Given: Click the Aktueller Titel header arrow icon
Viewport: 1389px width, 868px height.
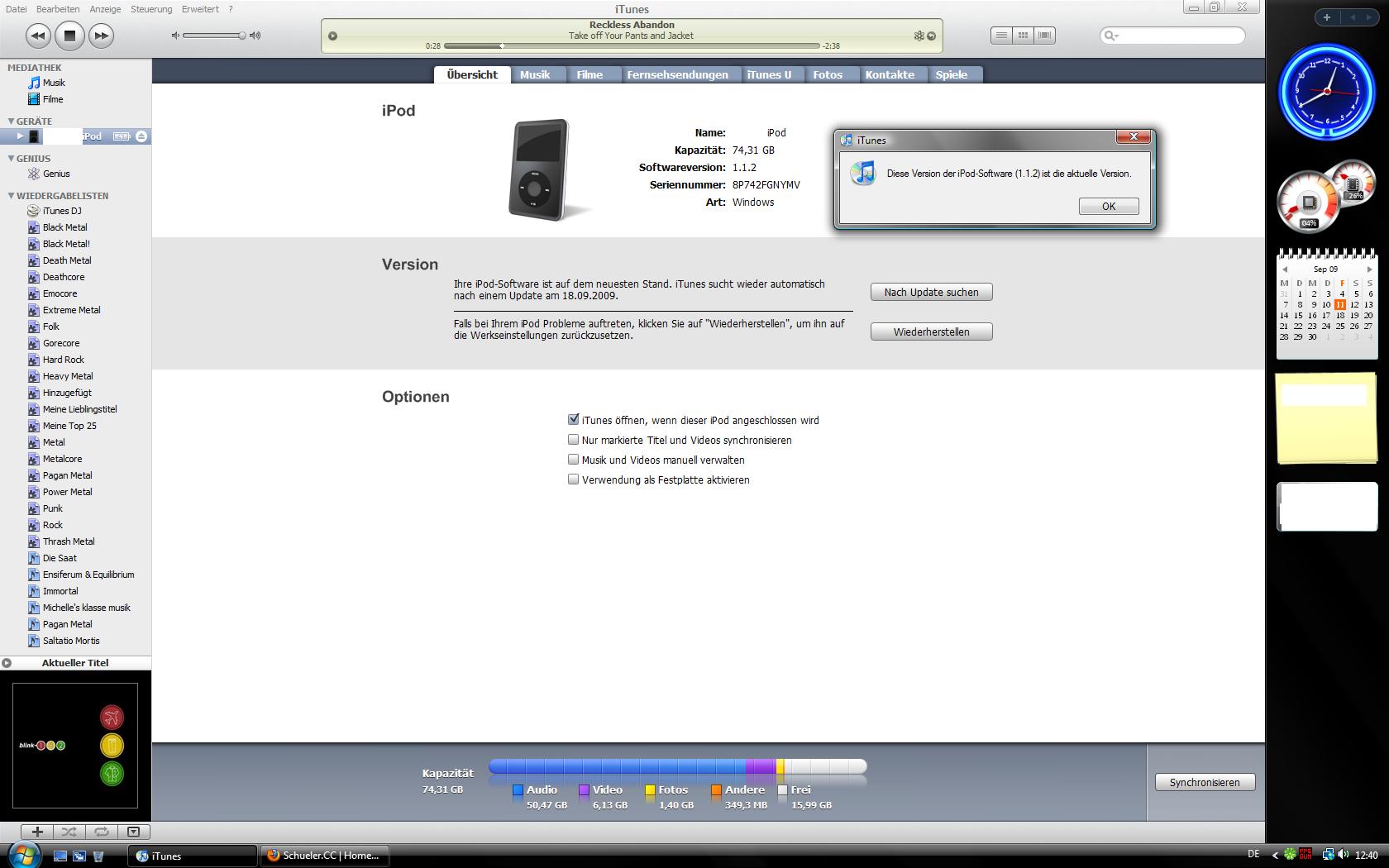Looking at the screenshot, I should click(7, 663).
